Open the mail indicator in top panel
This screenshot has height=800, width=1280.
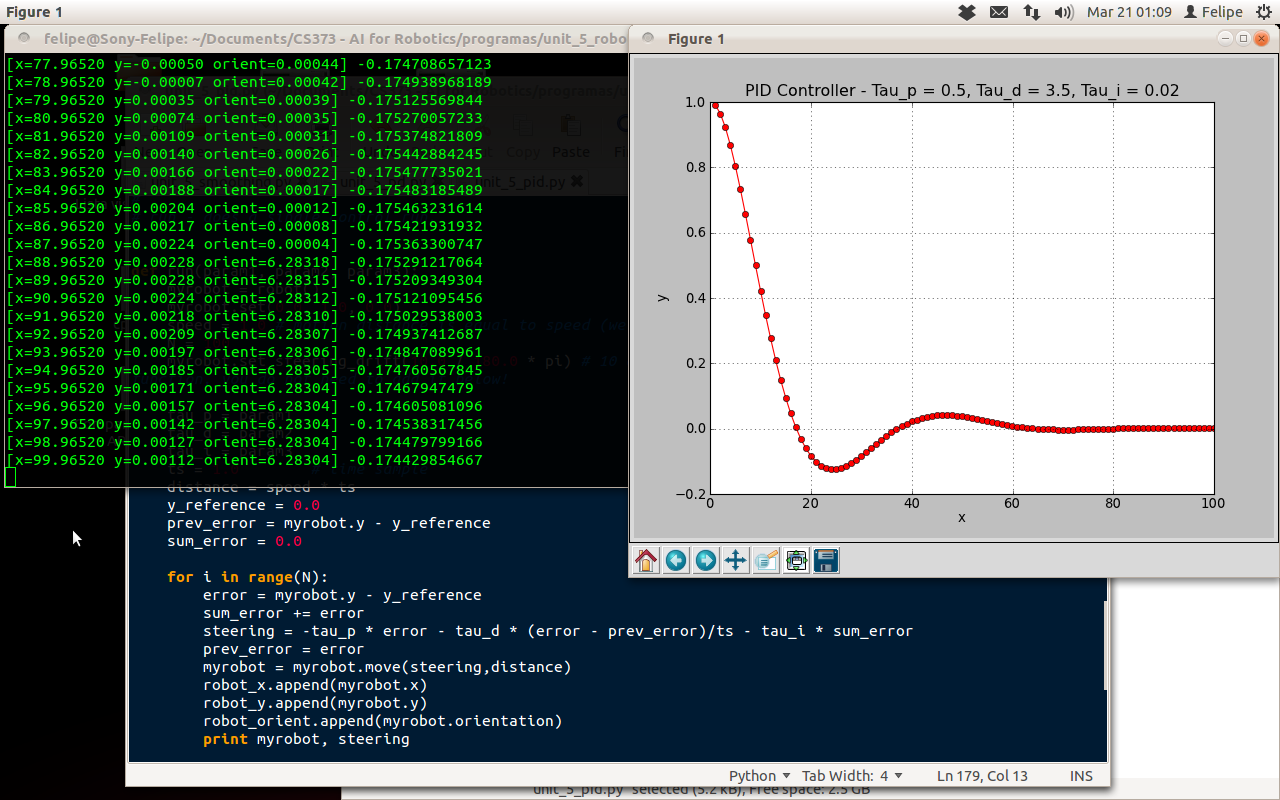coord(999,12)
